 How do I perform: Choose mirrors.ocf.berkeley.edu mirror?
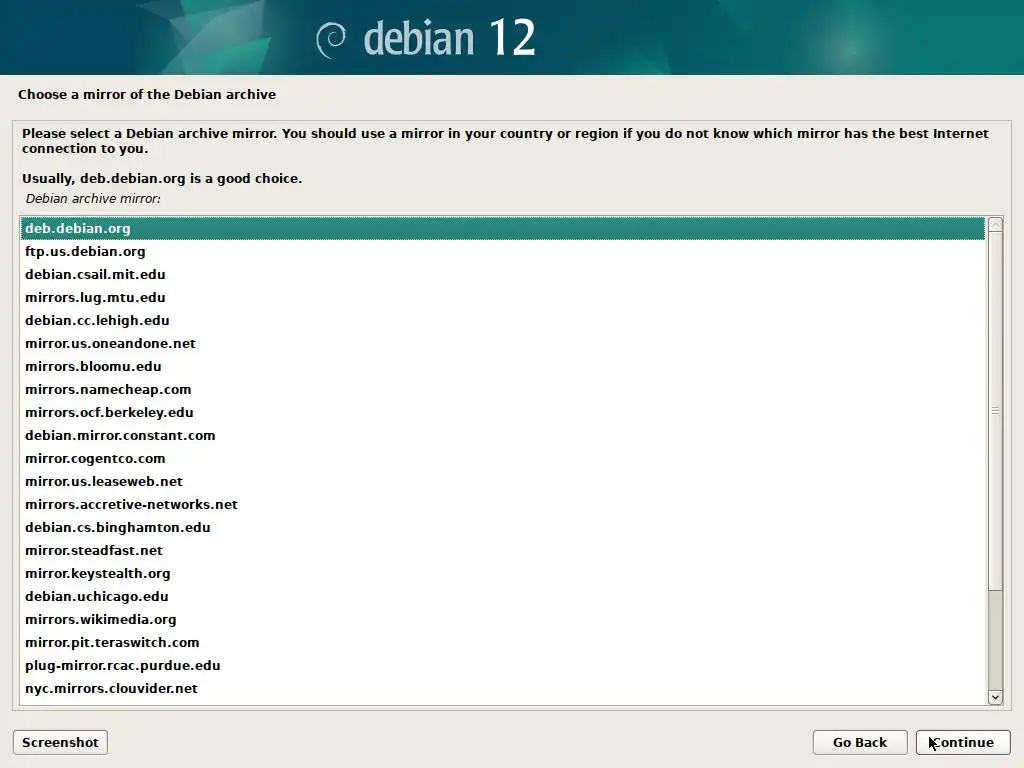[x=502, y=412]
